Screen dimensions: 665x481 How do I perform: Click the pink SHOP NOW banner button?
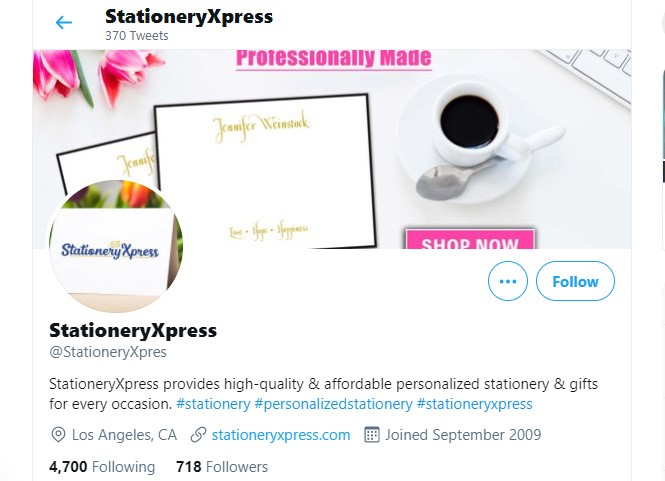coord(470,239)
